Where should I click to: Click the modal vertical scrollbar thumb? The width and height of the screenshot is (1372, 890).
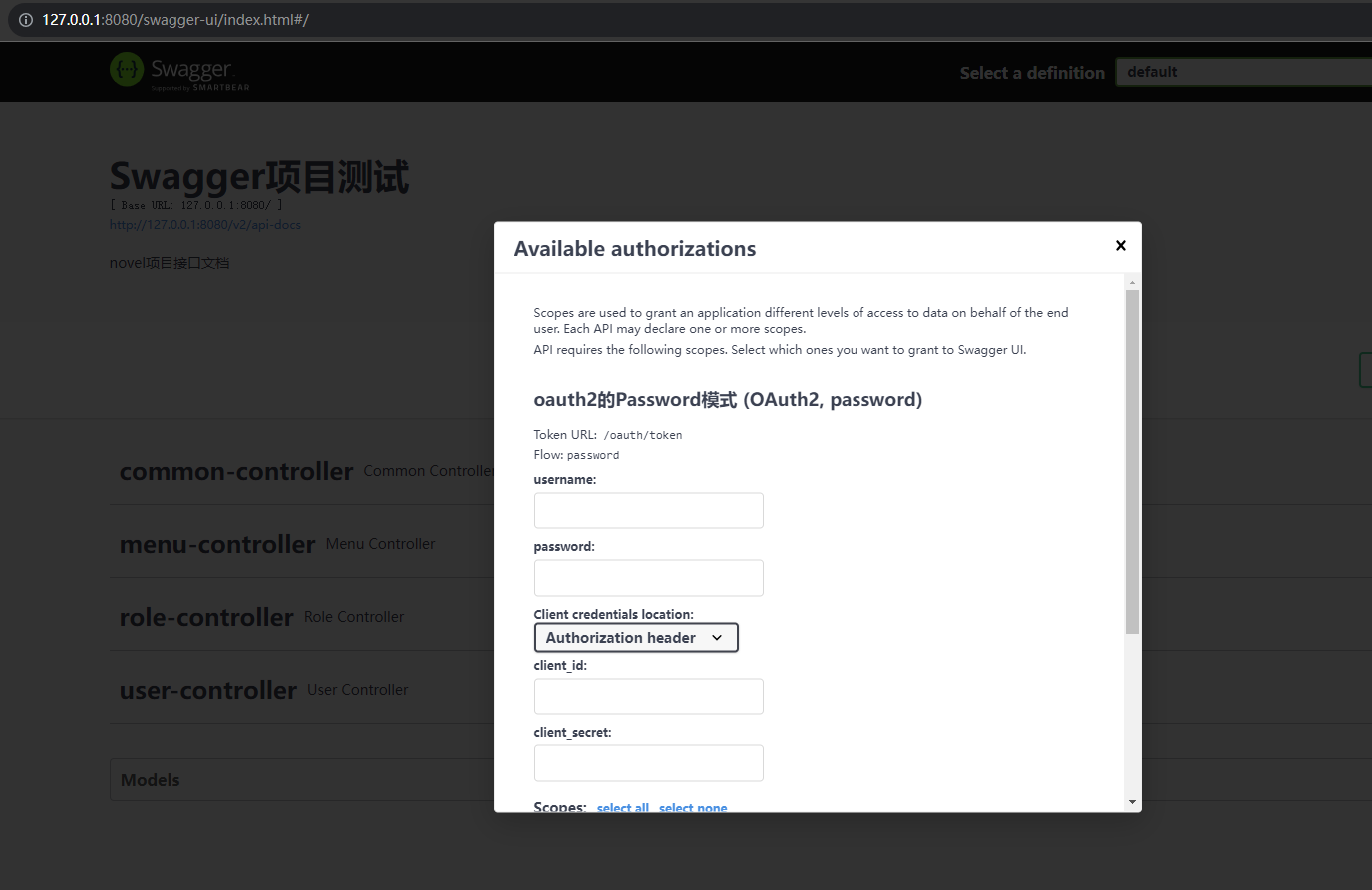[1132, 458]
